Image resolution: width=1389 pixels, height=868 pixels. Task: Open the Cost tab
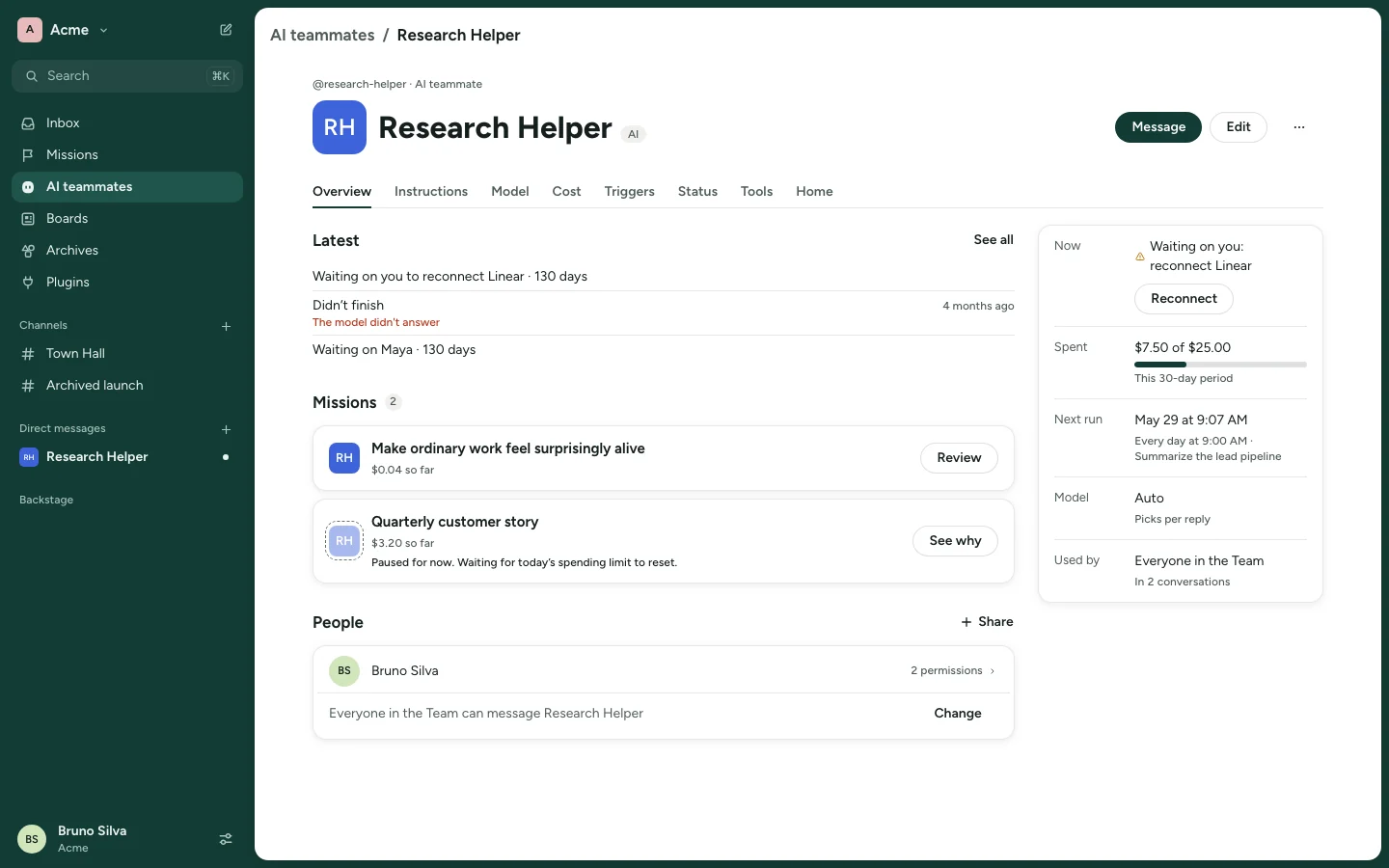(566, 192)
